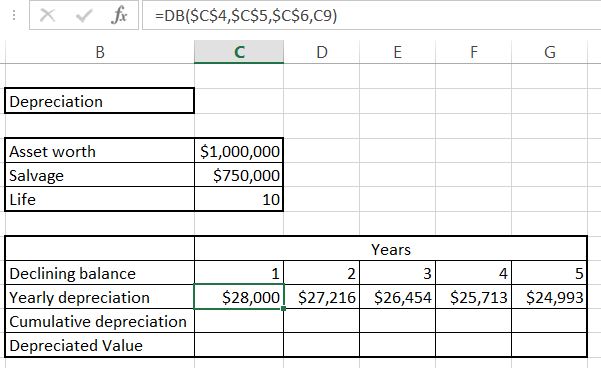Screen dimensions: 601x368
Task: Select the $24,993 depreciation cell
Action: click(x=549, y=297)
